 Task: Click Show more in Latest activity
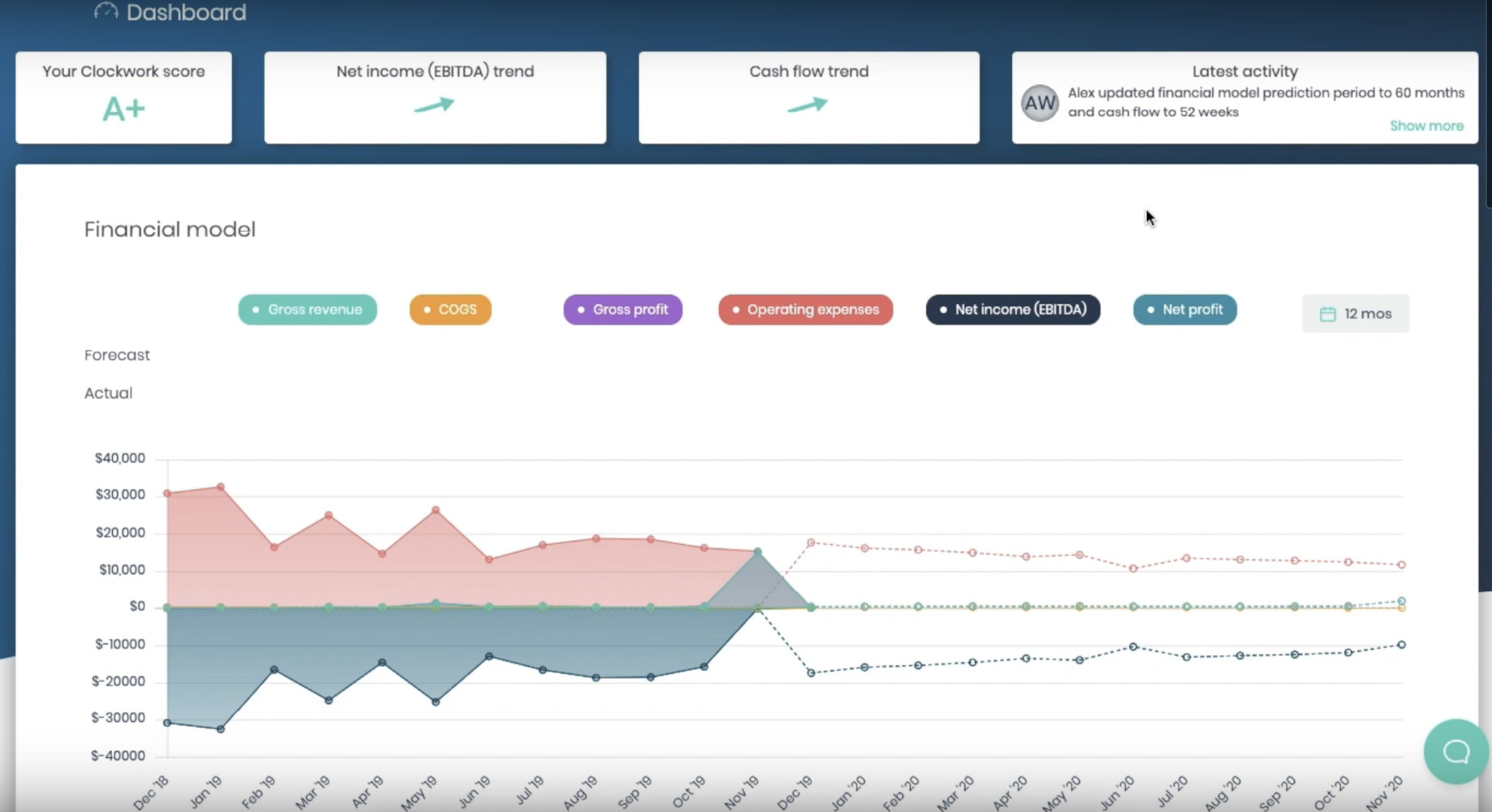coord(1427,126)
